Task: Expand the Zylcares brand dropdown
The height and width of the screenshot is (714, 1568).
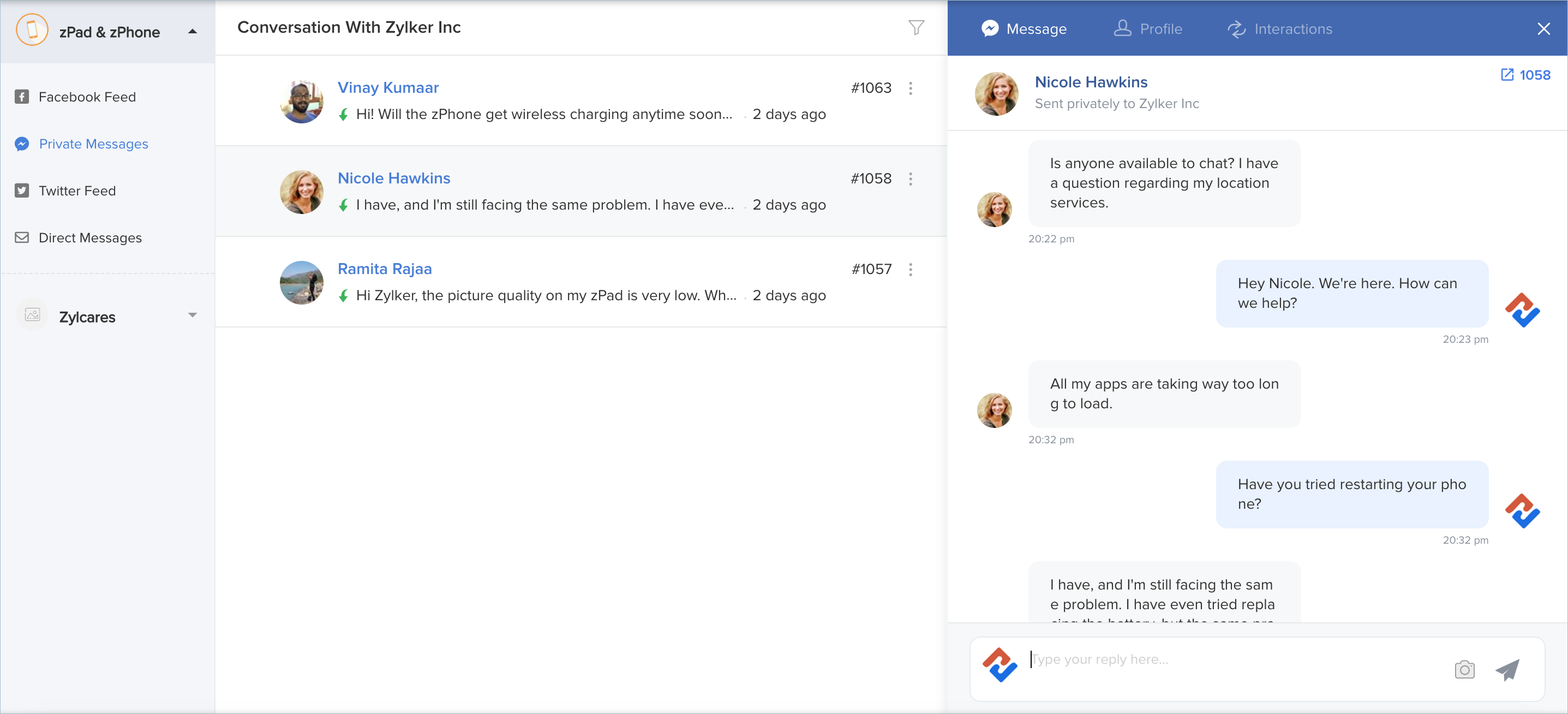Action: click(193, 316)
